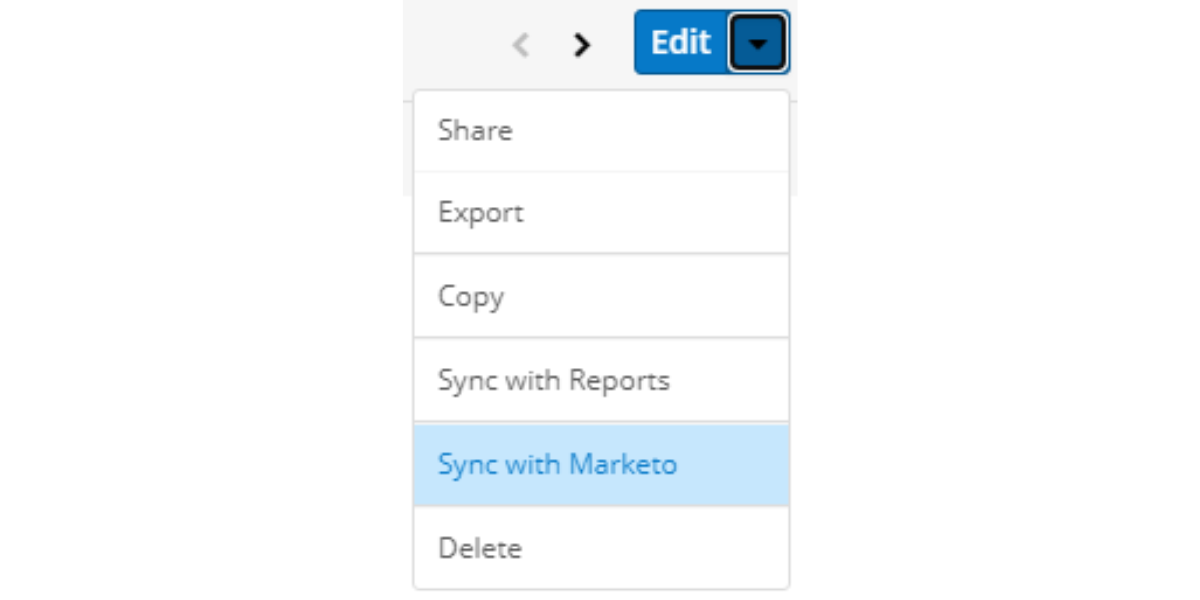Sync the record with Marketo
Screen dimensions: 1200x600
click(601, 465)
